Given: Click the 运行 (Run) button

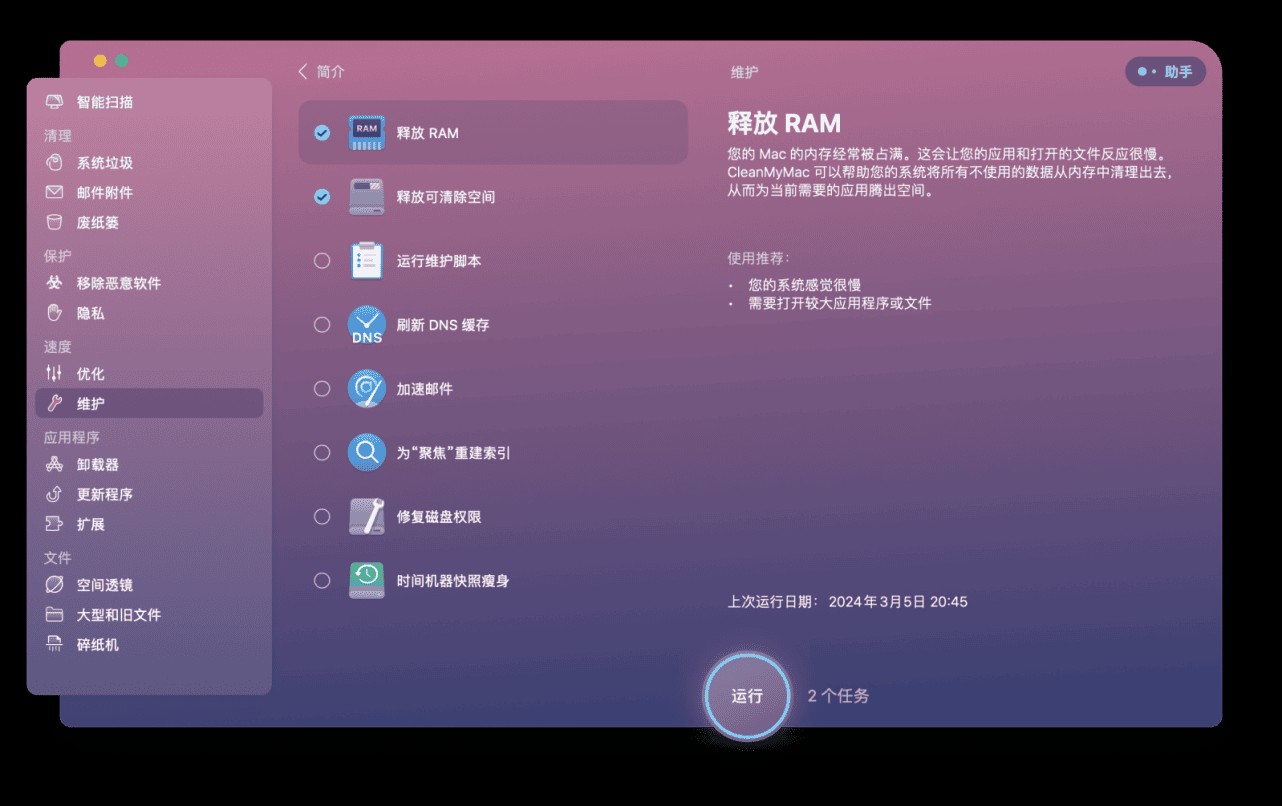Looking at the screenshot, I should tap(747, 696).
